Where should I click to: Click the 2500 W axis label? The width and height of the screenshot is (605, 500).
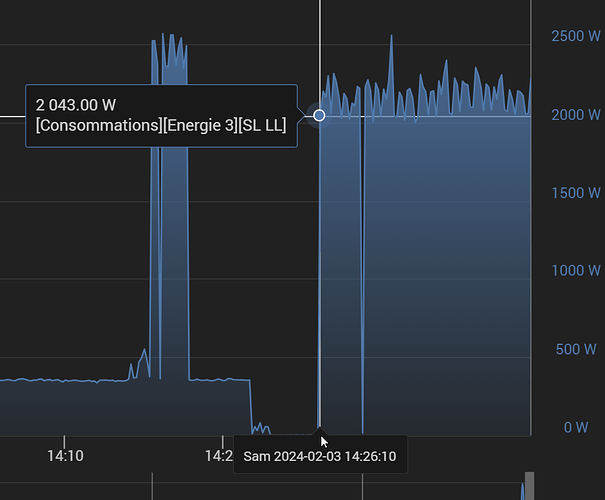click(x=576, y=36)
